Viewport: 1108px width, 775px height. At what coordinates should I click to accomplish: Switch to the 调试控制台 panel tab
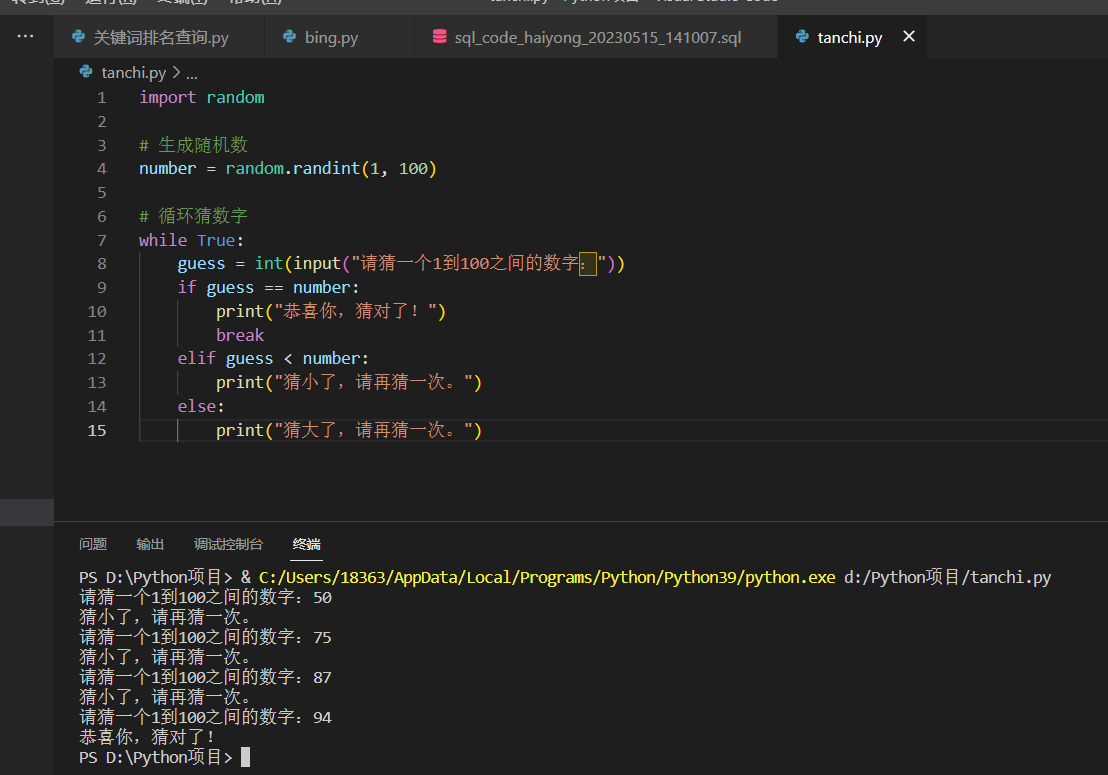[228, 544]
